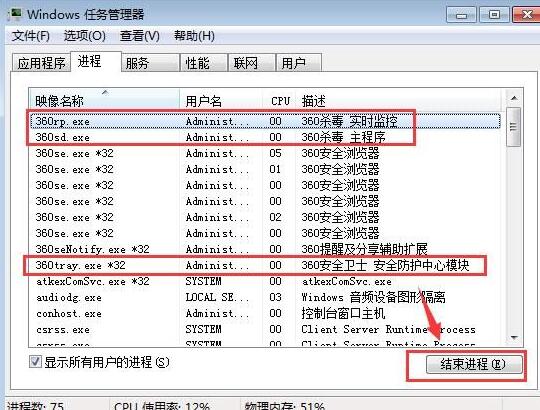Viewport: 540px width, 410px height.
Task: Close the Task Manager window
Action: [527, 15]
